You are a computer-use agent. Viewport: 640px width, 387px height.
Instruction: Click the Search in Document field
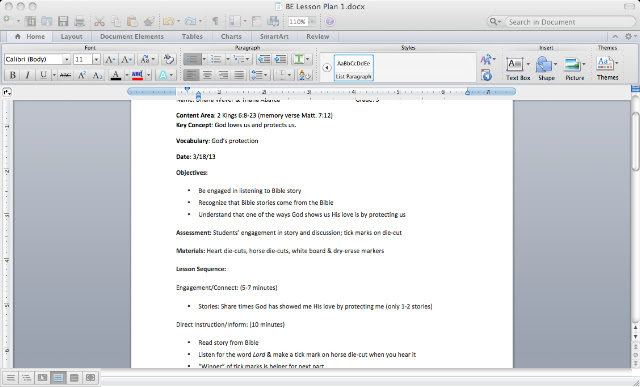coord(570,22)
